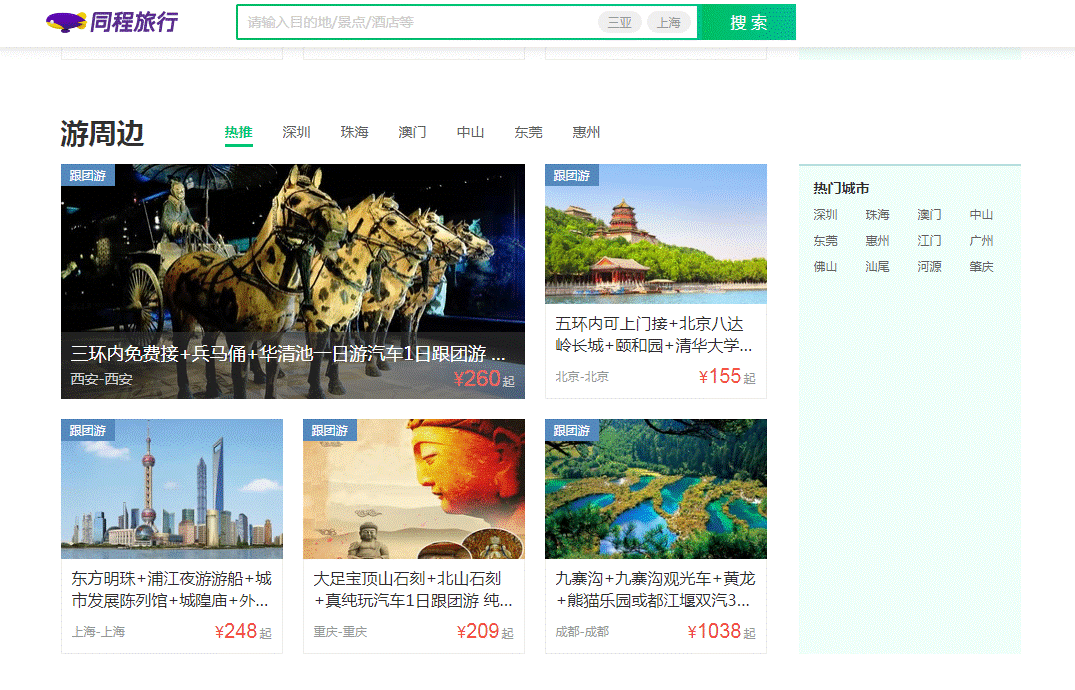Screen dimensions: 1075x690
Task: Click 广州 in the 热门城市 list
Action: 981,241
